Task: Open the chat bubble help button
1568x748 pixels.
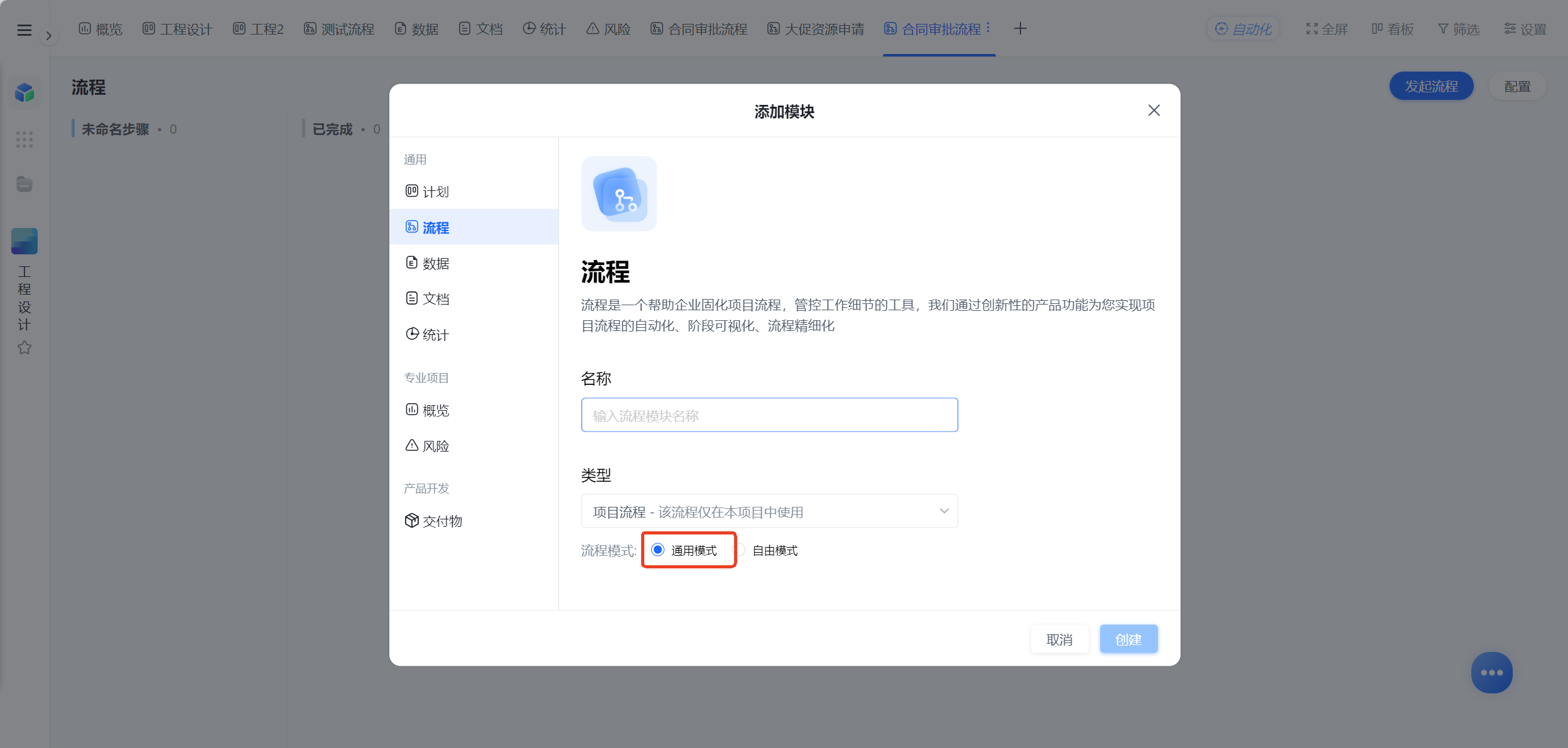Action: (1491, 673)
